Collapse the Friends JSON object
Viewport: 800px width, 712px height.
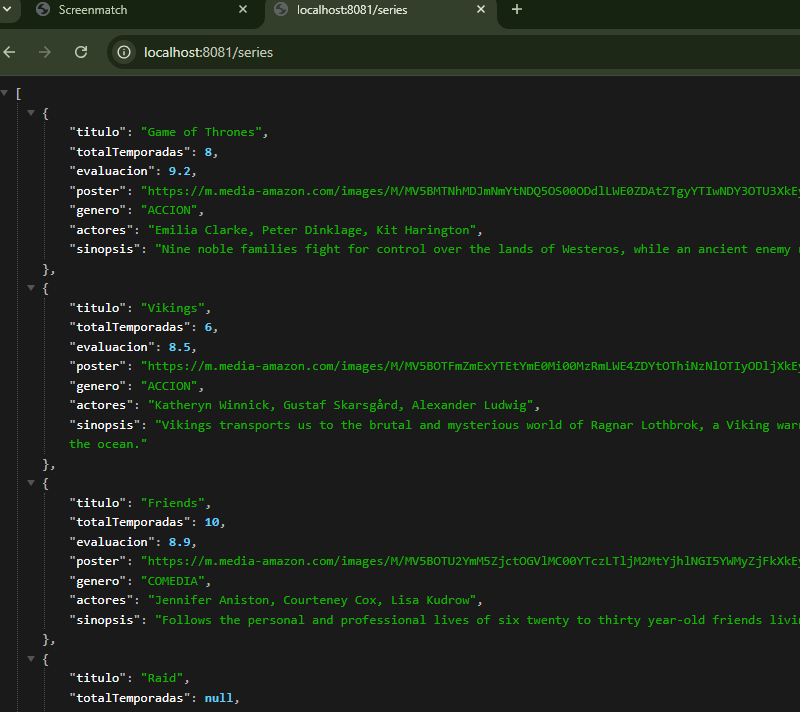point(31,482)
